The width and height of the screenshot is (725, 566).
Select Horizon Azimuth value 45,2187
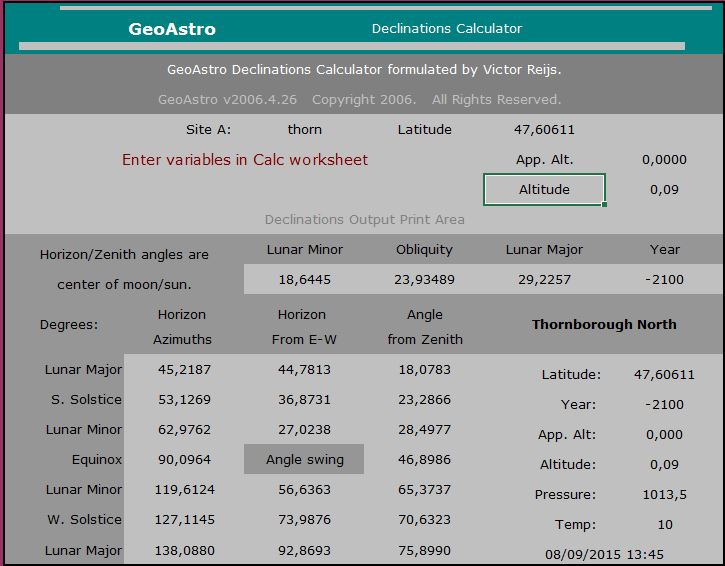[184, 369]
